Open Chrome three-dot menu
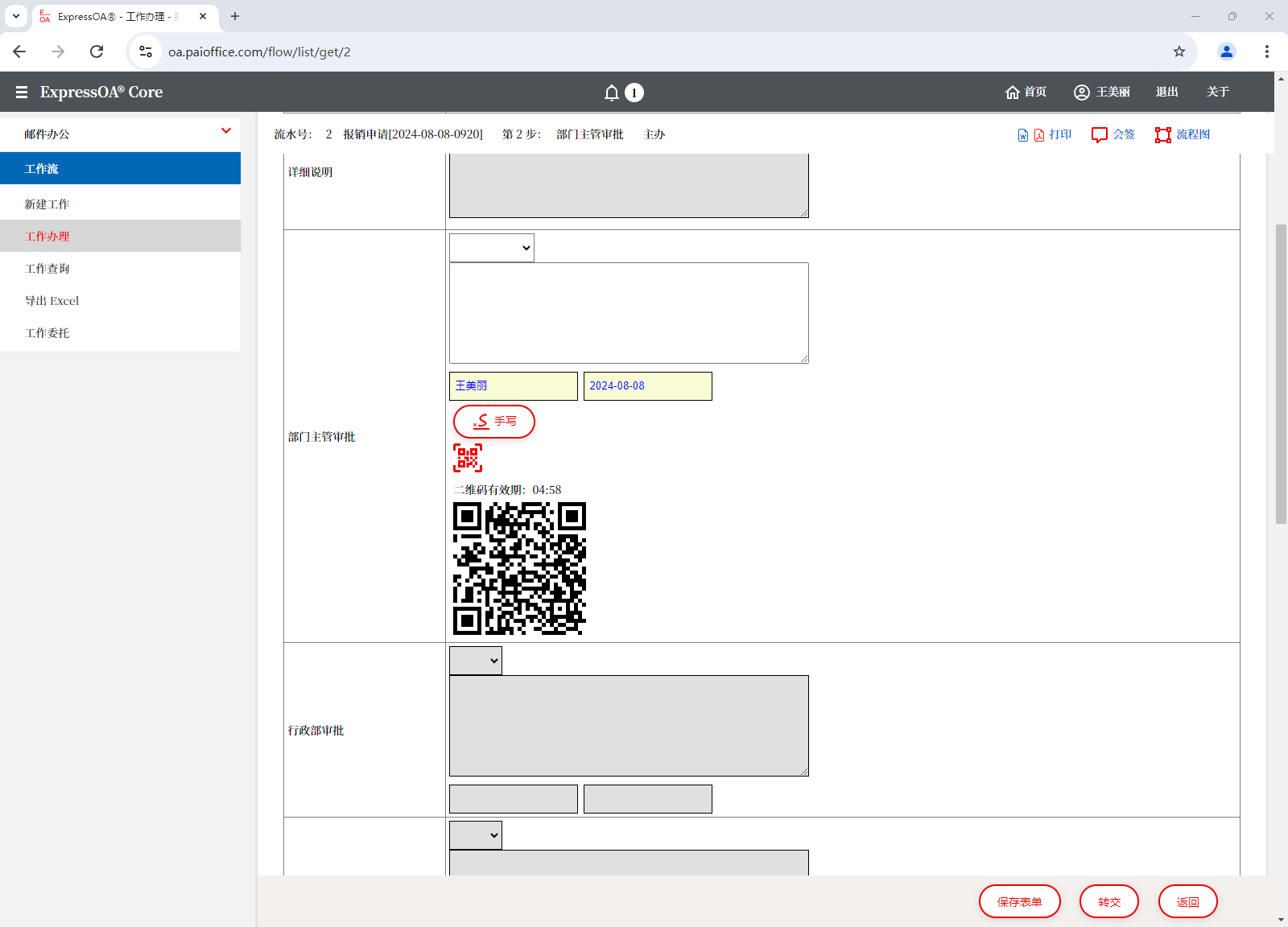1288x927 pixels. tap(1267, 51)
